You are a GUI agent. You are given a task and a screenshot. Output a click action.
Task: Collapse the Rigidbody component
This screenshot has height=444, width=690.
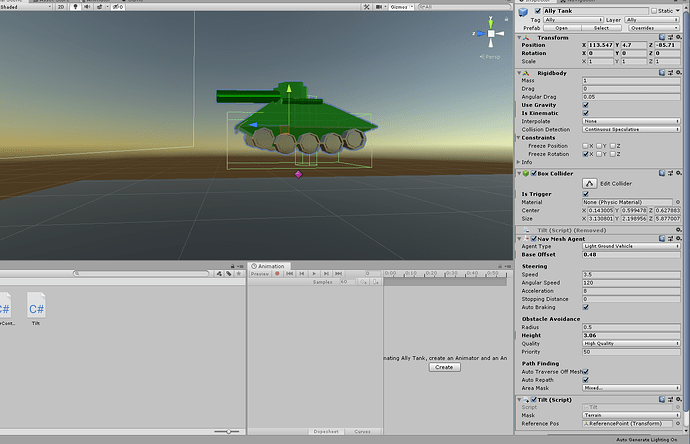coord(519,73)
